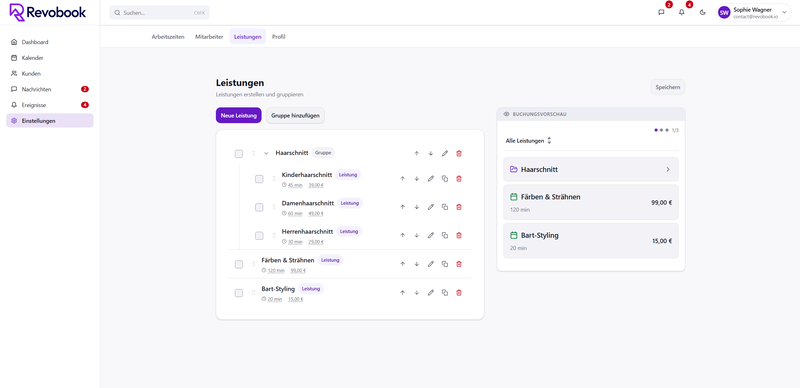Click Bart-Styling drag handle
The image size is (800, 388).
(253, 293)
